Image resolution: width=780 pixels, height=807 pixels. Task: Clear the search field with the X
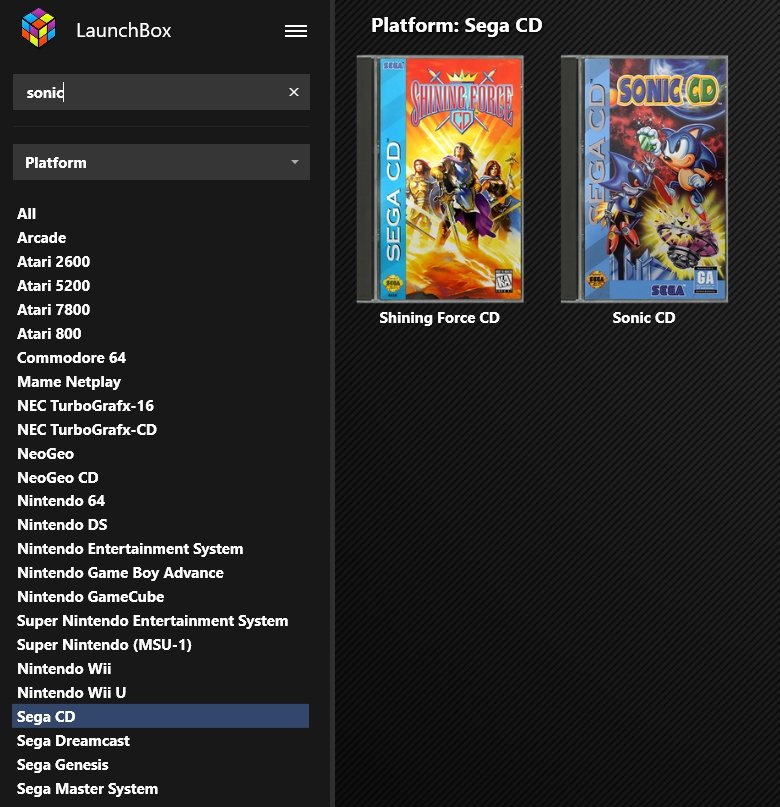294,92
